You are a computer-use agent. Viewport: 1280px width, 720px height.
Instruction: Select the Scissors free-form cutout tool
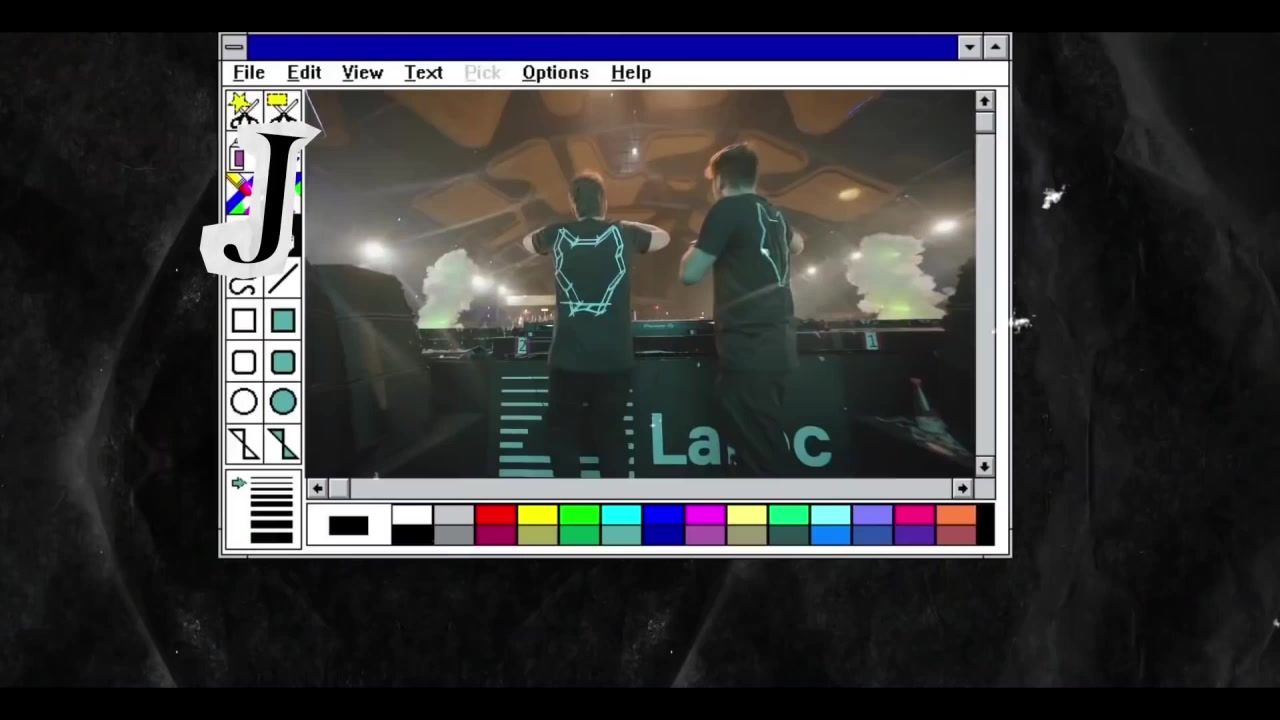tap(243, 109)
